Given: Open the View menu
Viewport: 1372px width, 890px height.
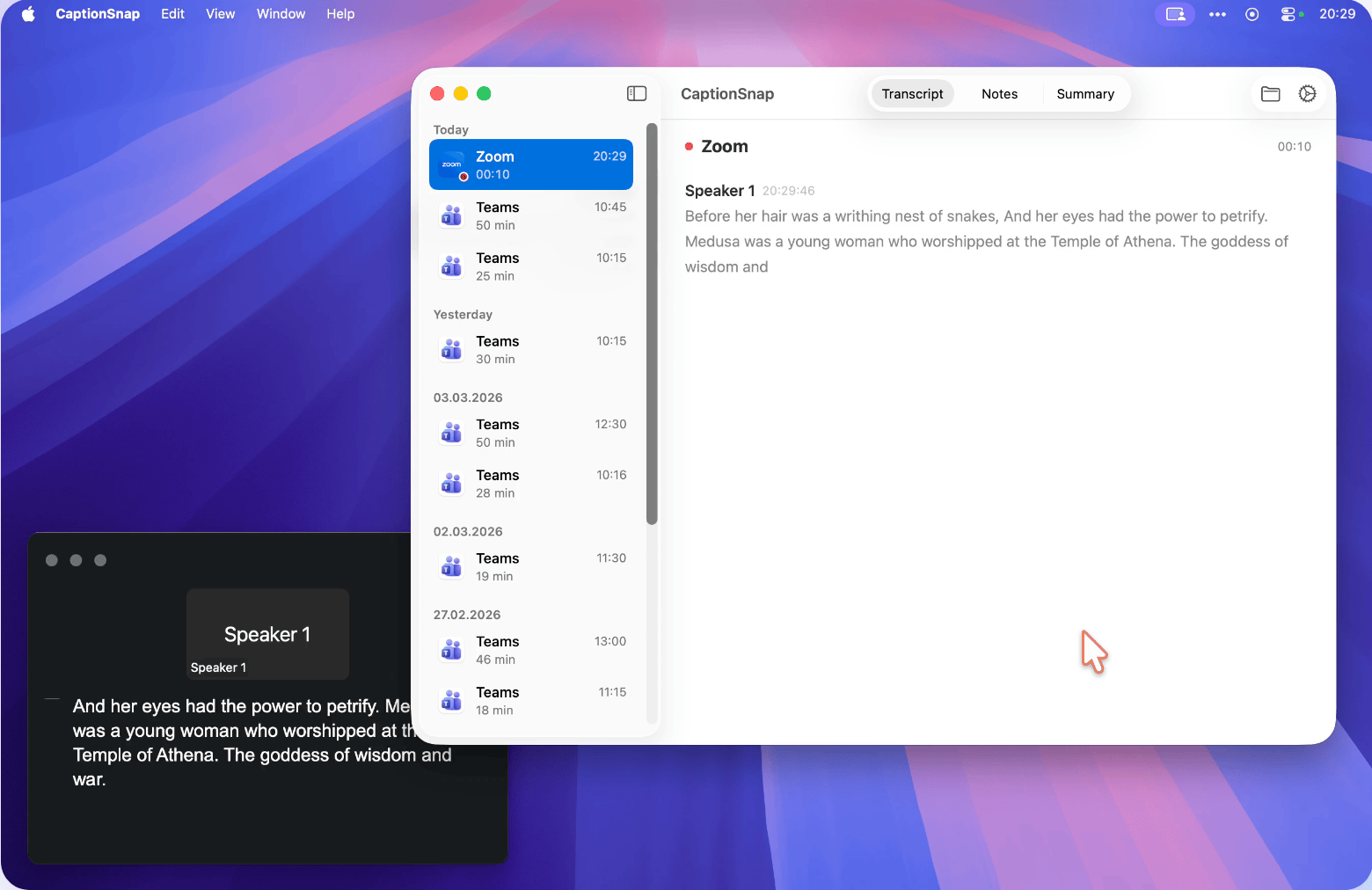Looking at the screenshot, I should coord(220,14).
